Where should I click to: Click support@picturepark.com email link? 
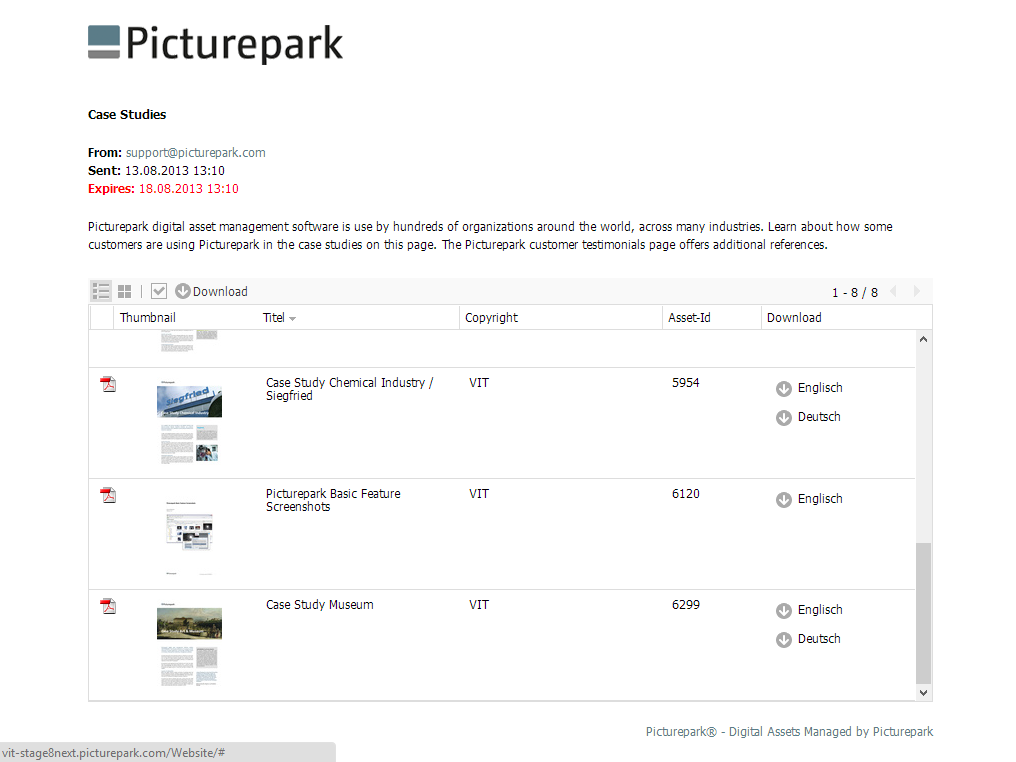pos(196,152)
